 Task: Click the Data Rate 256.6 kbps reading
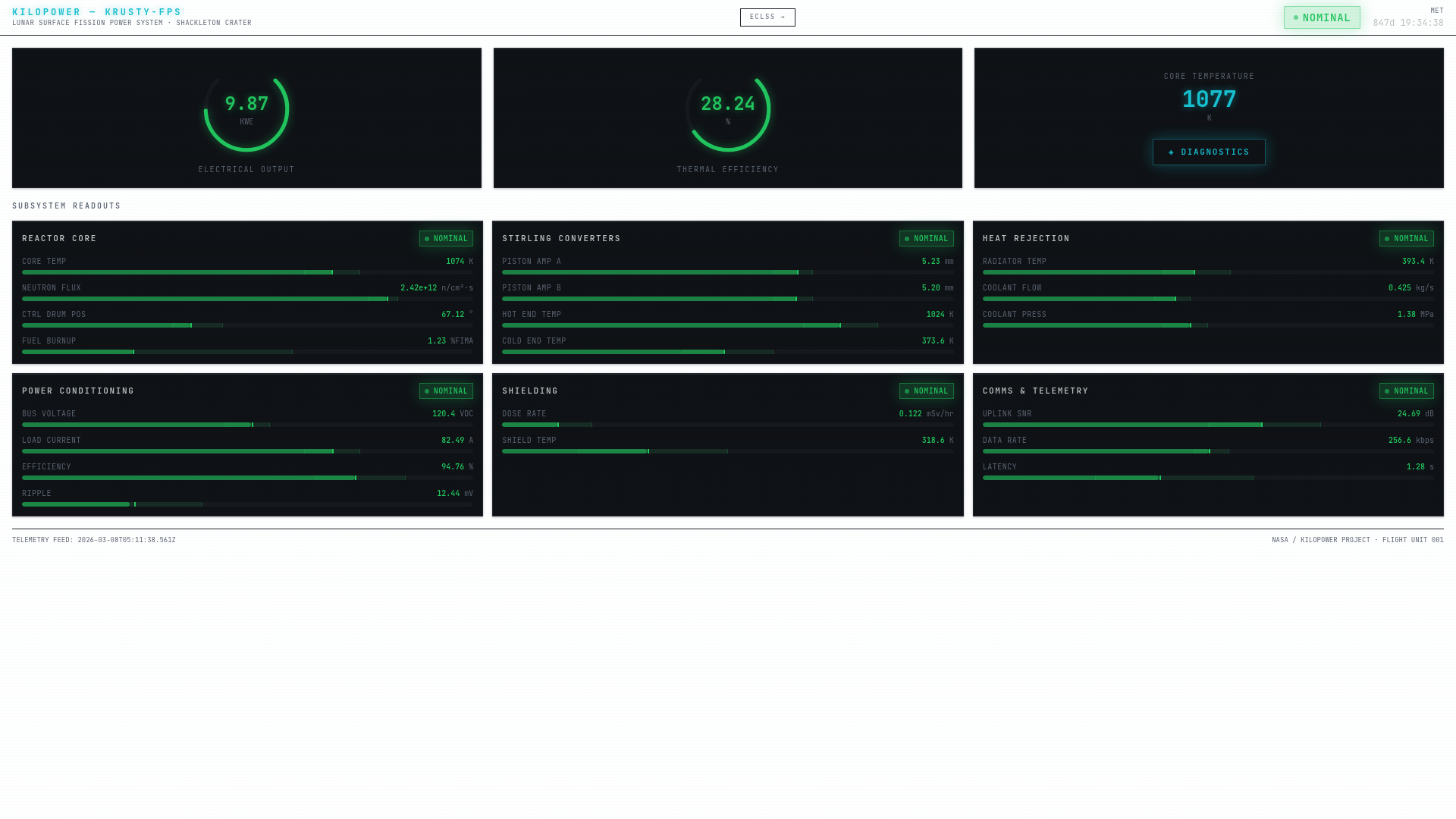pyautogui.click(x=1411, y=441)
